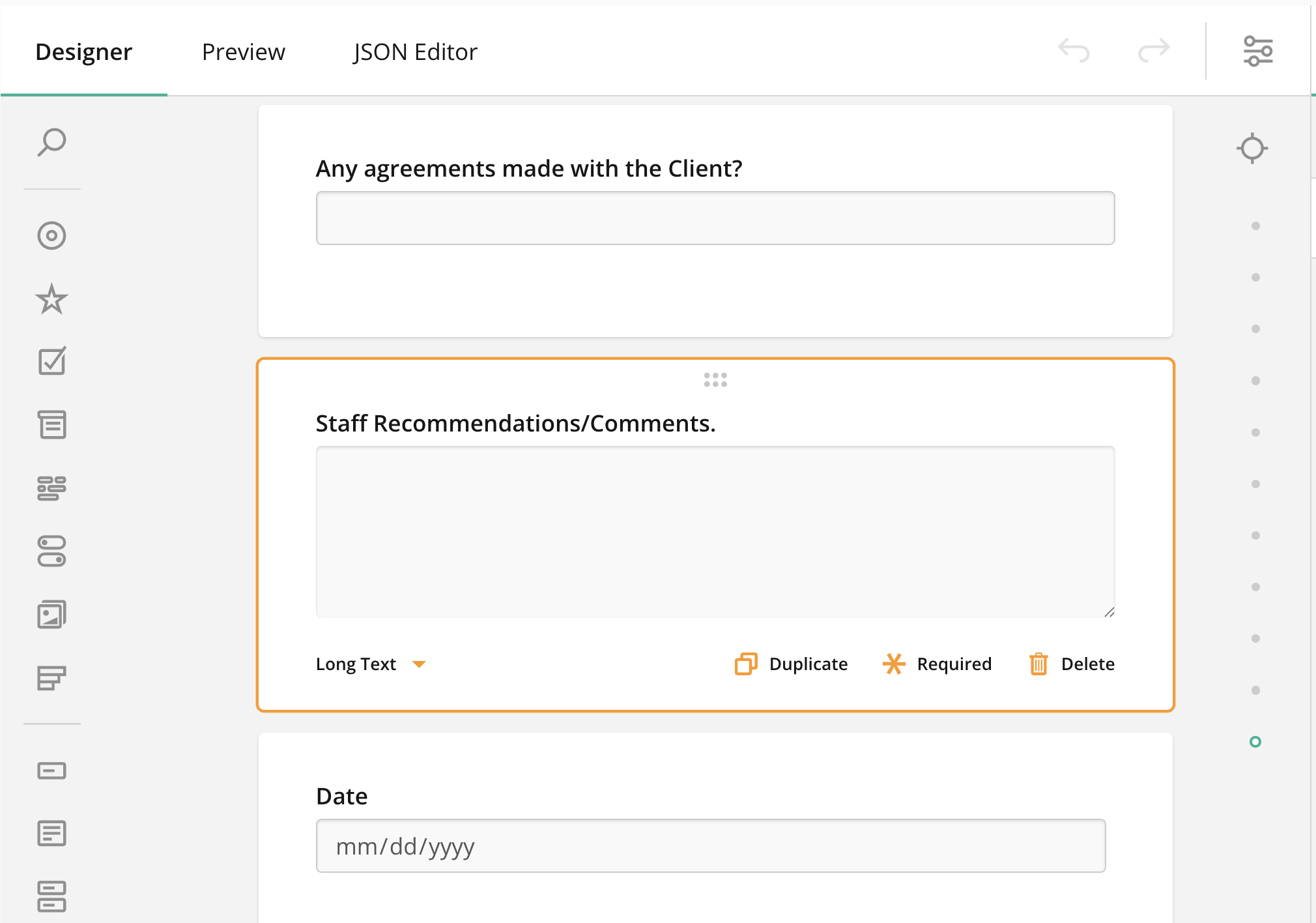Open the Long Text type dropdown

pyautogui.click(x=370, y=664)
